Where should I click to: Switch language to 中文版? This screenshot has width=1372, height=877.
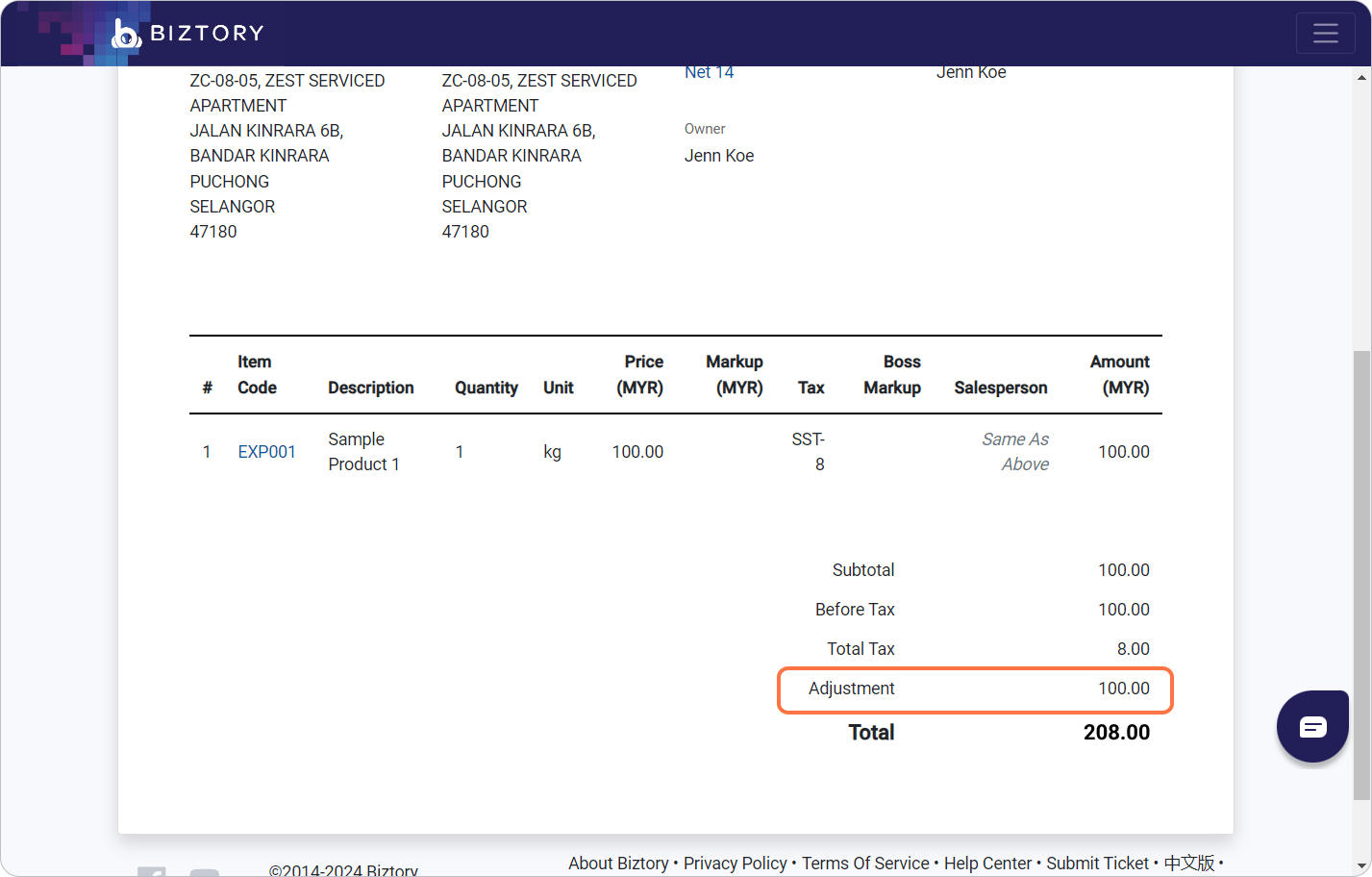1189,864
